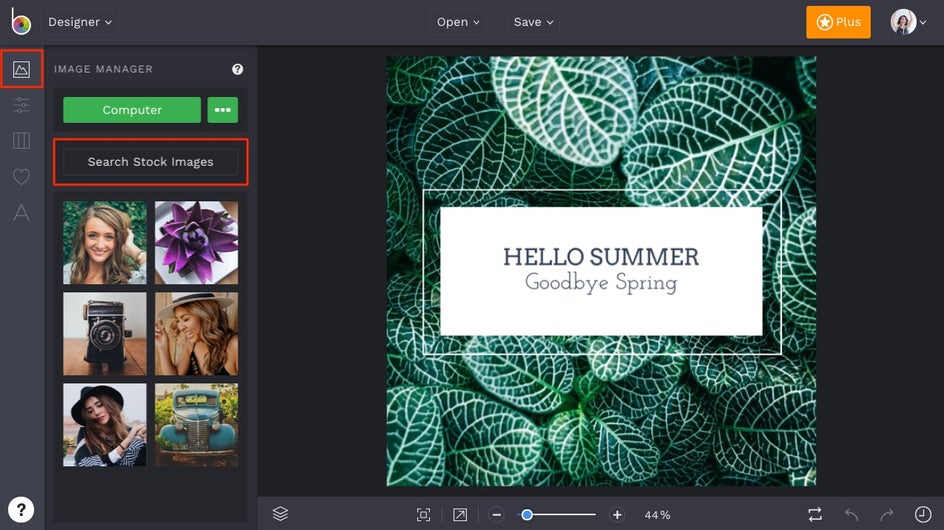Expand the Save dropdown menu

[x=533, y=22]
